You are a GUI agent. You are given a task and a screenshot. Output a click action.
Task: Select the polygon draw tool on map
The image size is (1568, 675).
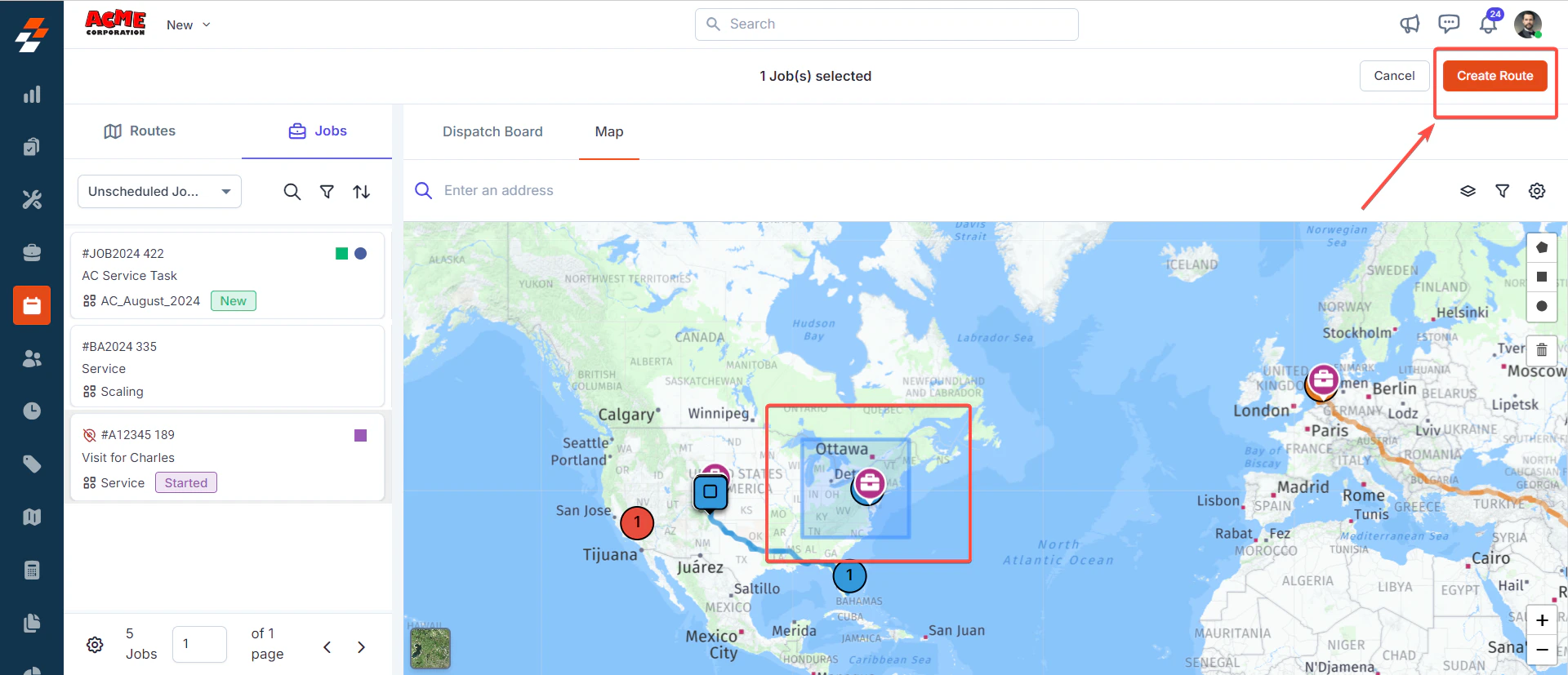click(x=1542, y=247)
